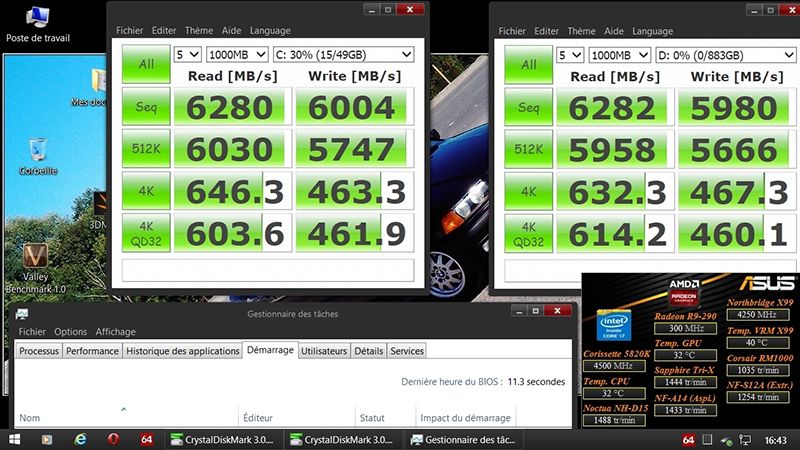This screenshot has height=450, width=800.
Task: Sort startup list by Nom column
Action: [126, 417]
